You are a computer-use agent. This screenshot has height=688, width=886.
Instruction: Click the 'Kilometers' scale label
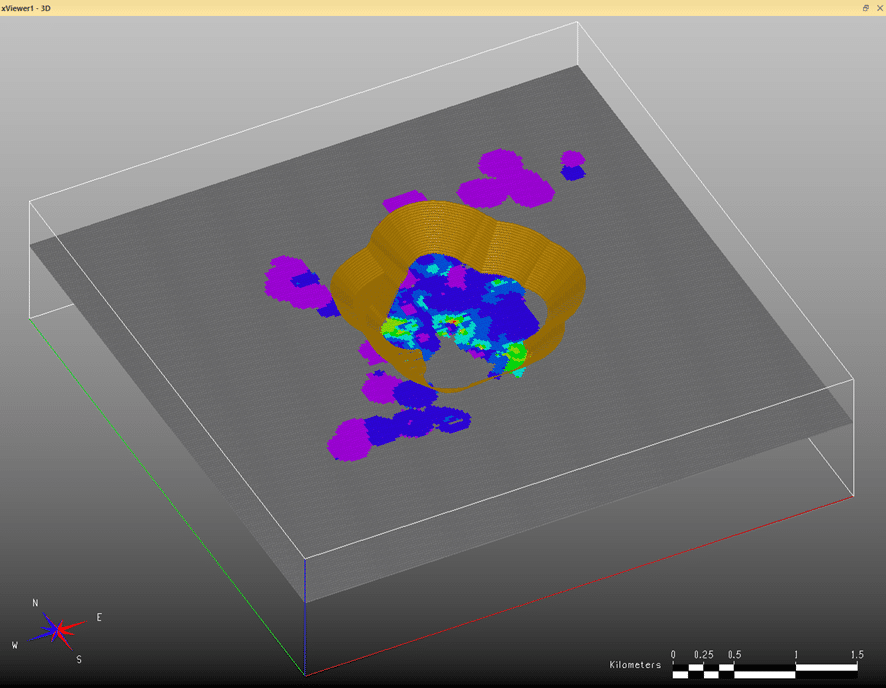[x=635, y=665]
